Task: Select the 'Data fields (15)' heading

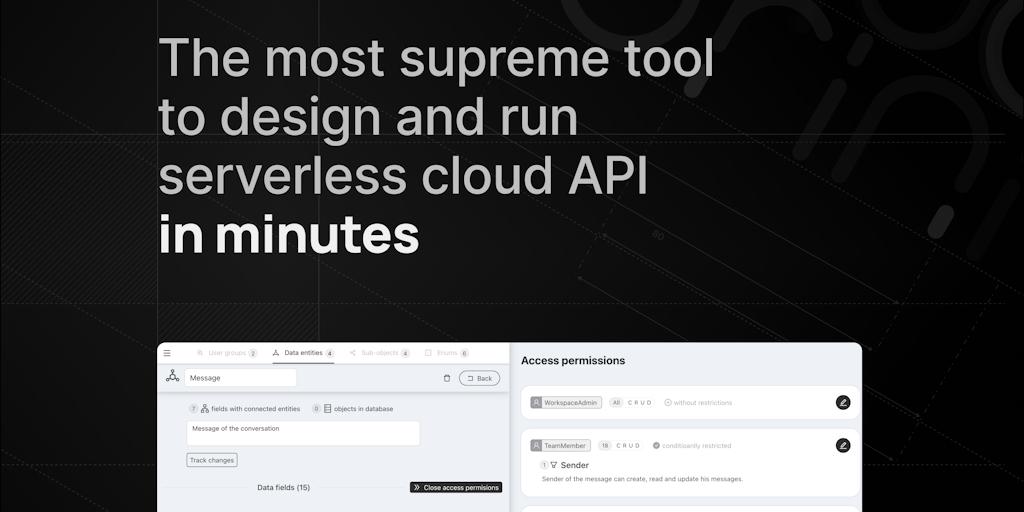Action: [283, 487]
